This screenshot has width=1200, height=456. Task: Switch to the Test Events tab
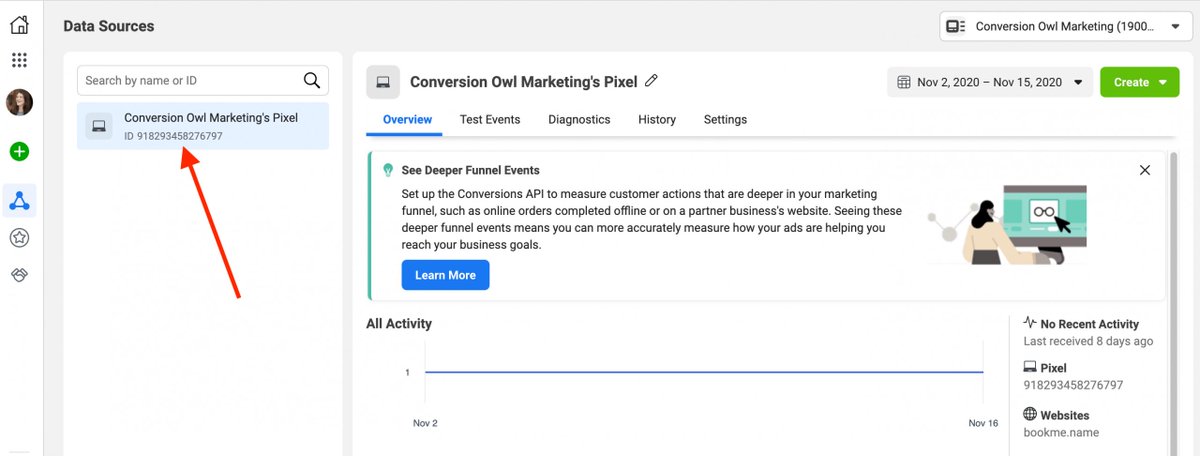(x=490, y=120)
